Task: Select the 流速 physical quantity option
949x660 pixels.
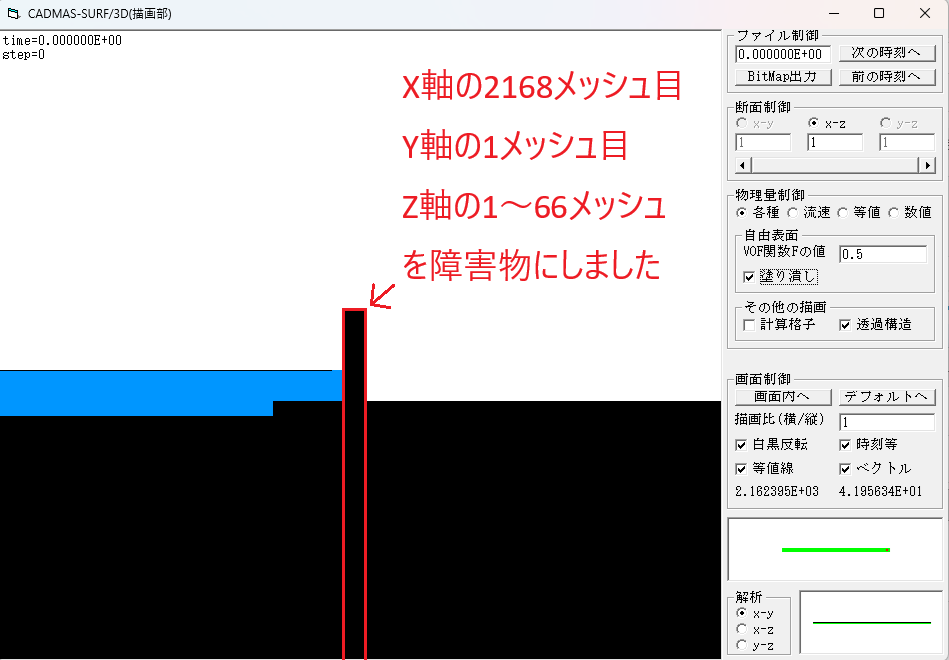Action: (x=793, y=212)
